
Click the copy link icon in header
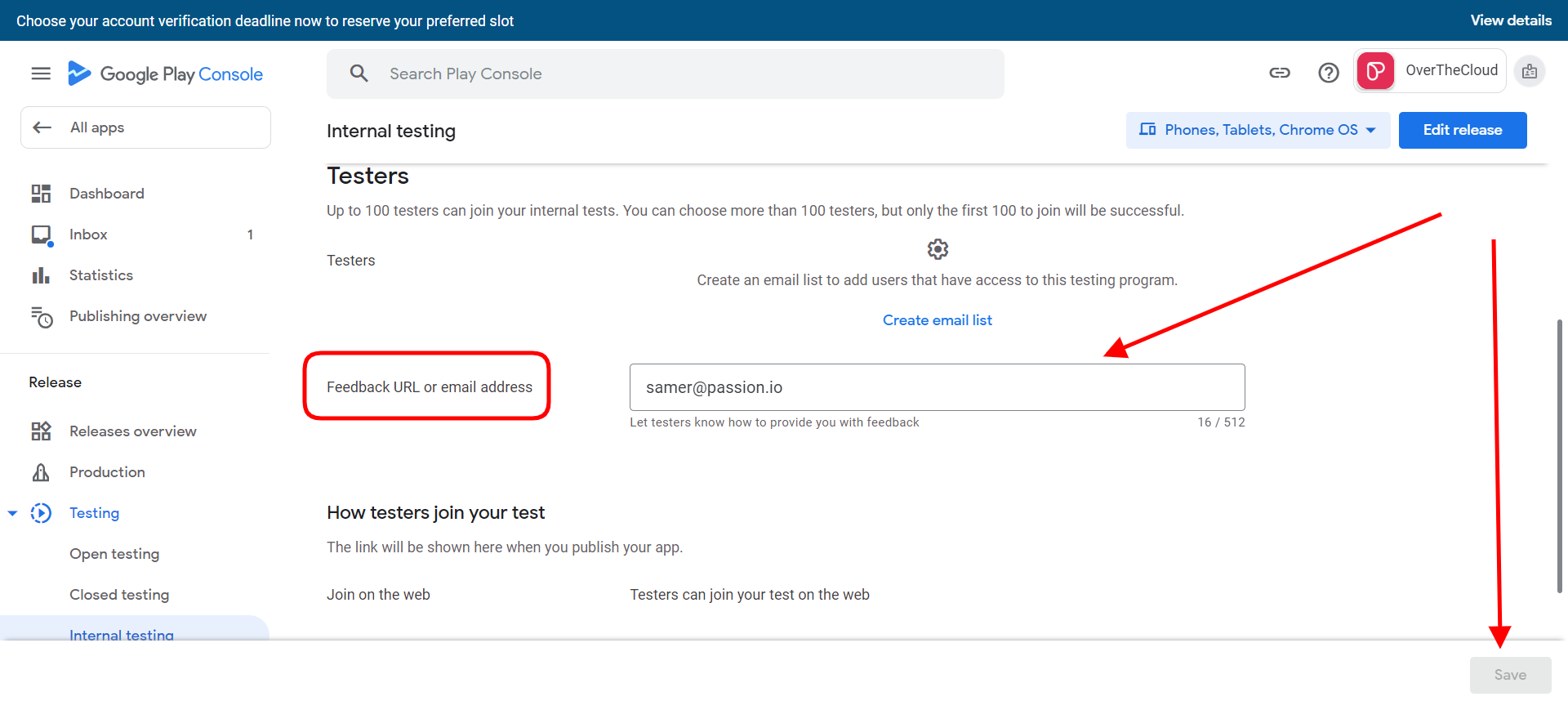(x=1279, y=73)
